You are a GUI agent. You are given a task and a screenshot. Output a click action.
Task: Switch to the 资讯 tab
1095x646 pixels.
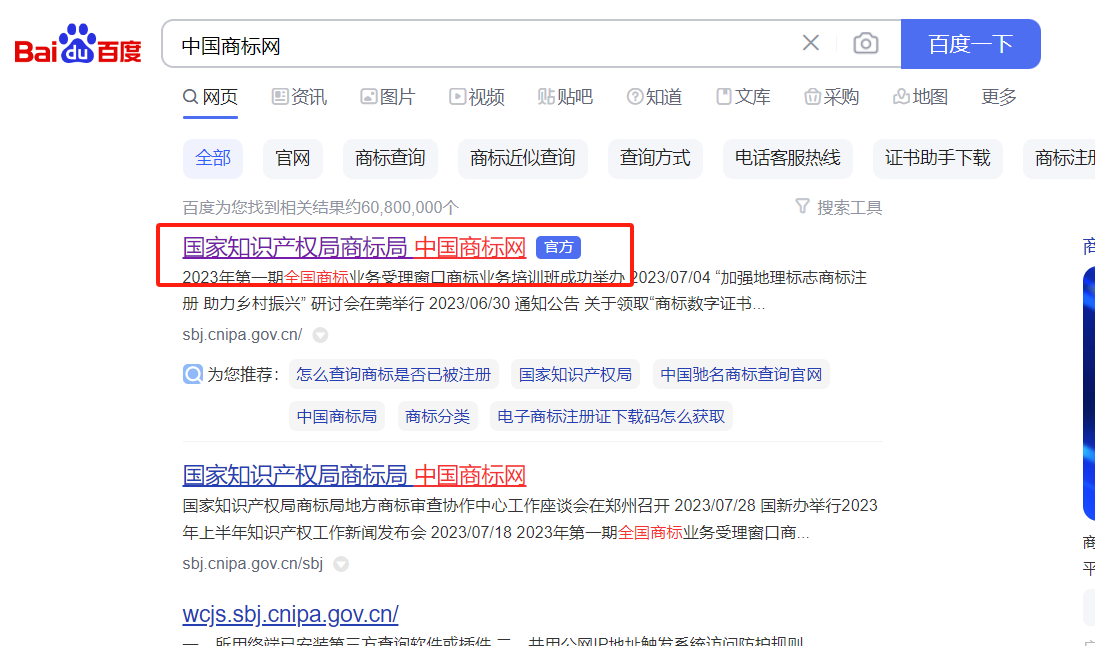pos(299,97)
